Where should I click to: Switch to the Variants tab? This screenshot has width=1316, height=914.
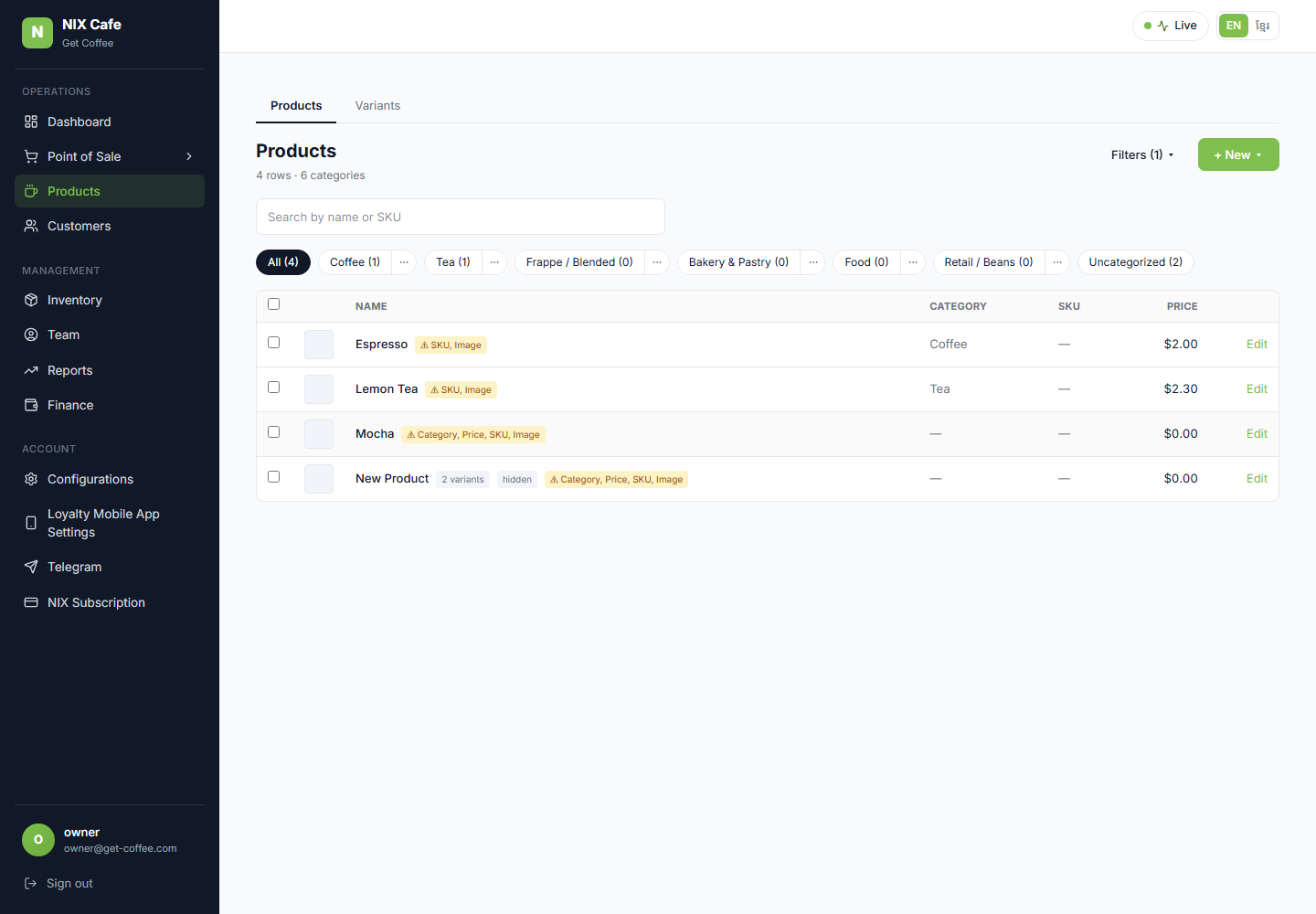(377, 105)
